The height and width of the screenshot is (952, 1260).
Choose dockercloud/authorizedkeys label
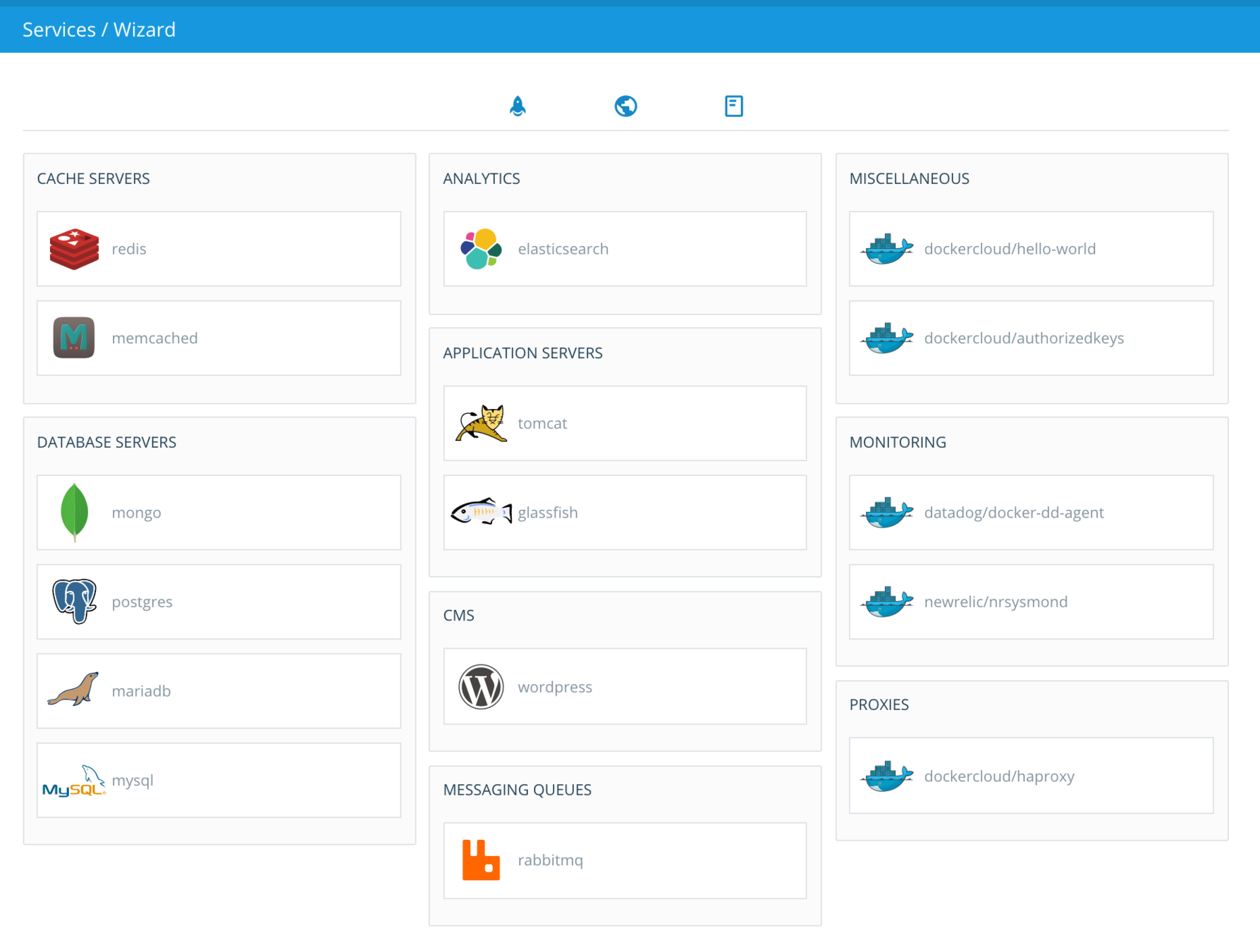click(1024, 338)
